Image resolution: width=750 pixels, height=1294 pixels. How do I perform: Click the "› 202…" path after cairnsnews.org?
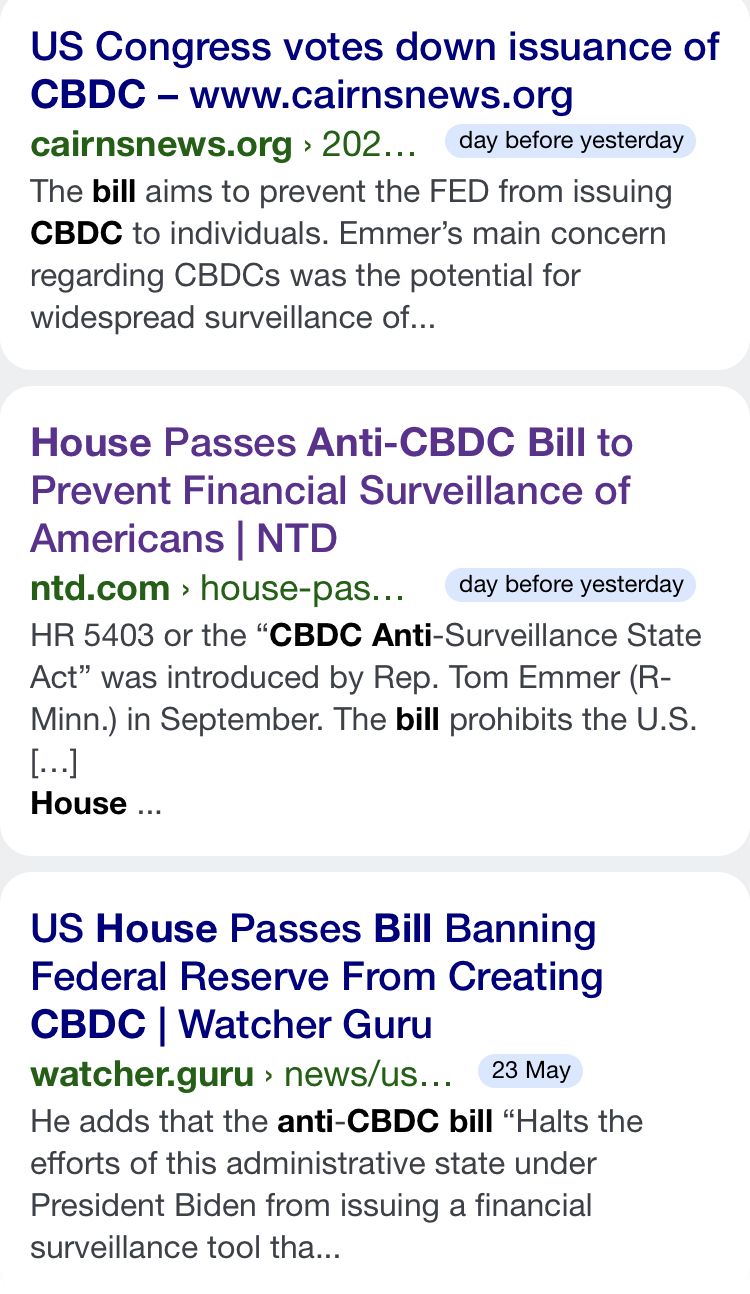point(358,144)
